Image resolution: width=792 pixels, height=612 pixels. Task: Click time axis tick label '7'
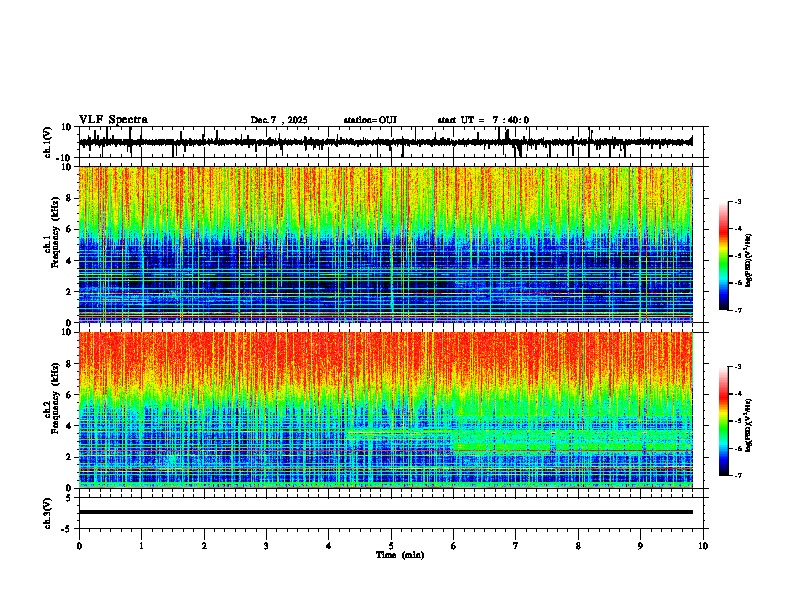[x=516, y=546]
